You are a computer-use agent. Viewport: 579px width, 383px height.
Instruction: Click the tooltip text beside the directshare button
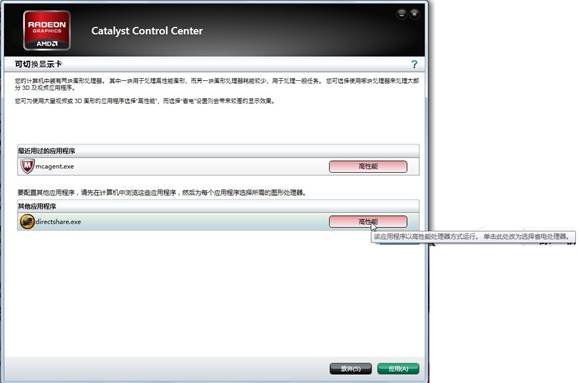[x=473, y=236]
